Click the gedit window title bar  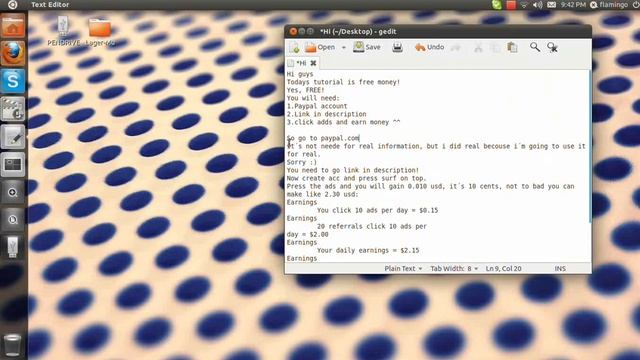tap(438, 31)
